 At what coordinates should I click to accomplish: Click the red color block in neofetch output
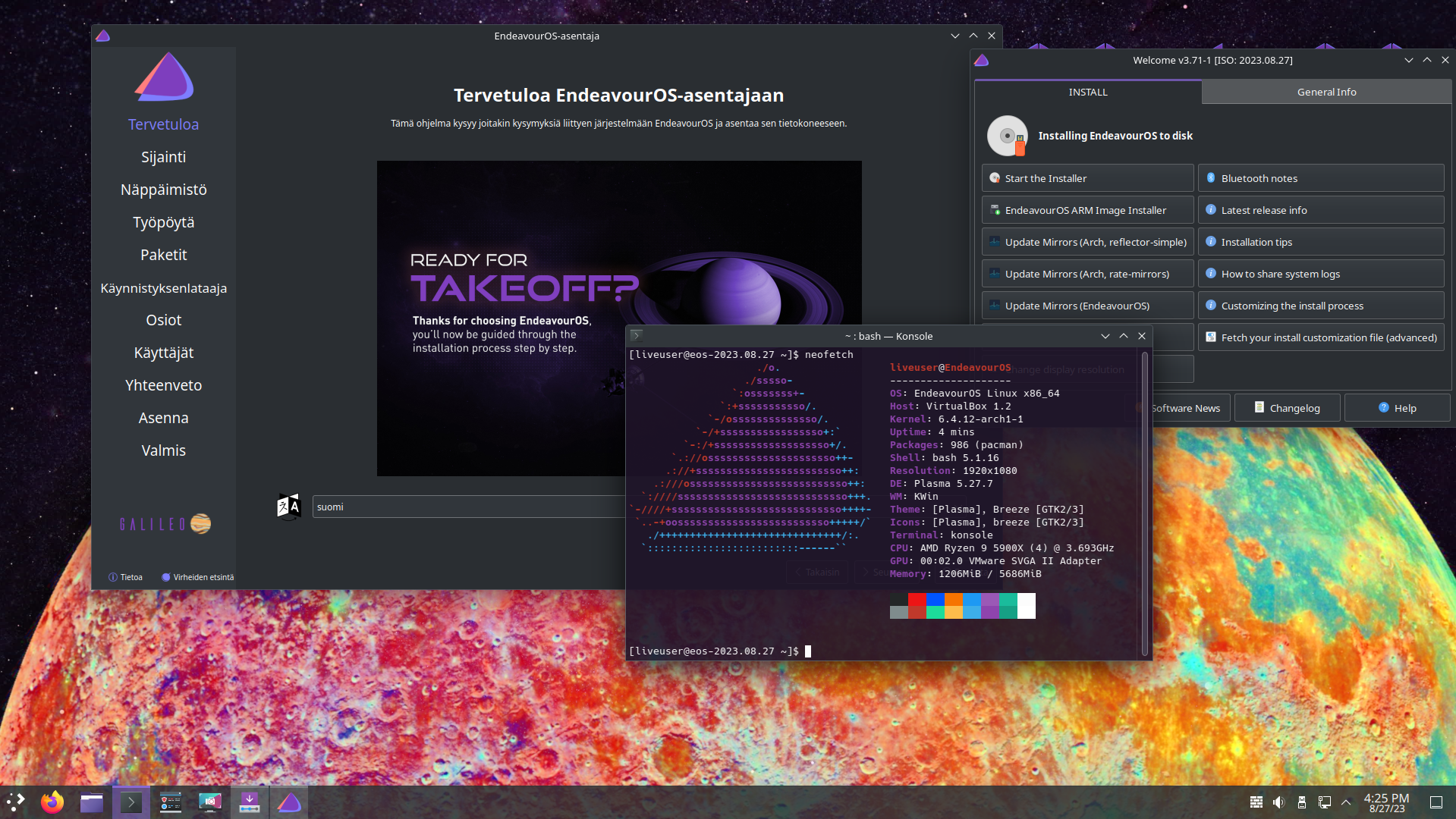[917, 600]
